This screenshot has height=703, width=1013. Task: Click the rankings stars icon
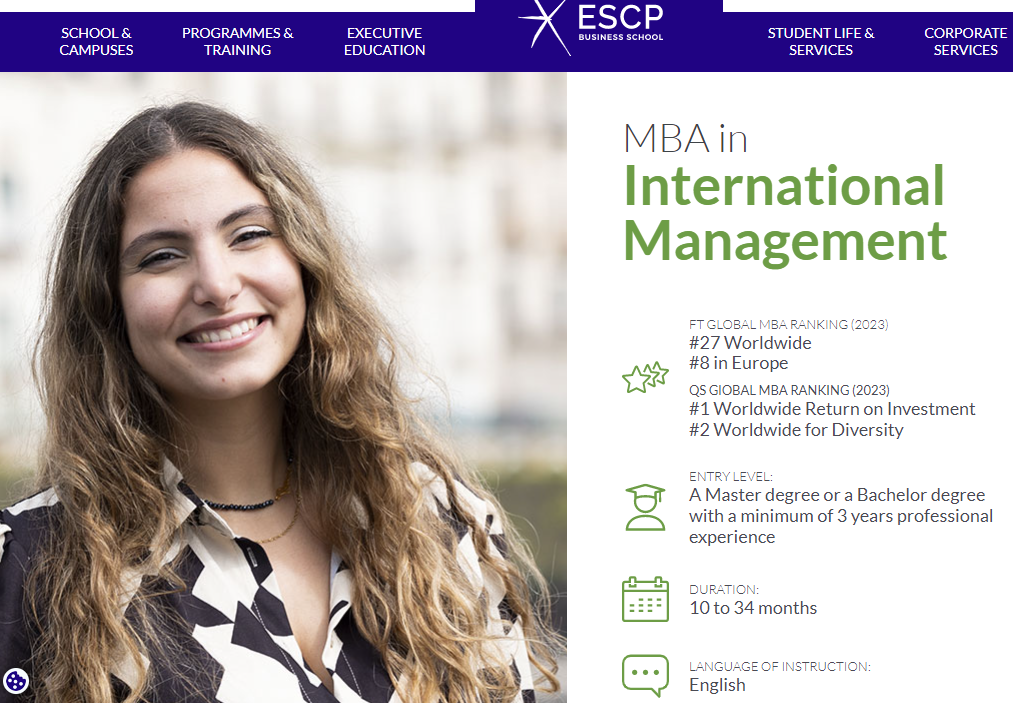pos(645,377)
